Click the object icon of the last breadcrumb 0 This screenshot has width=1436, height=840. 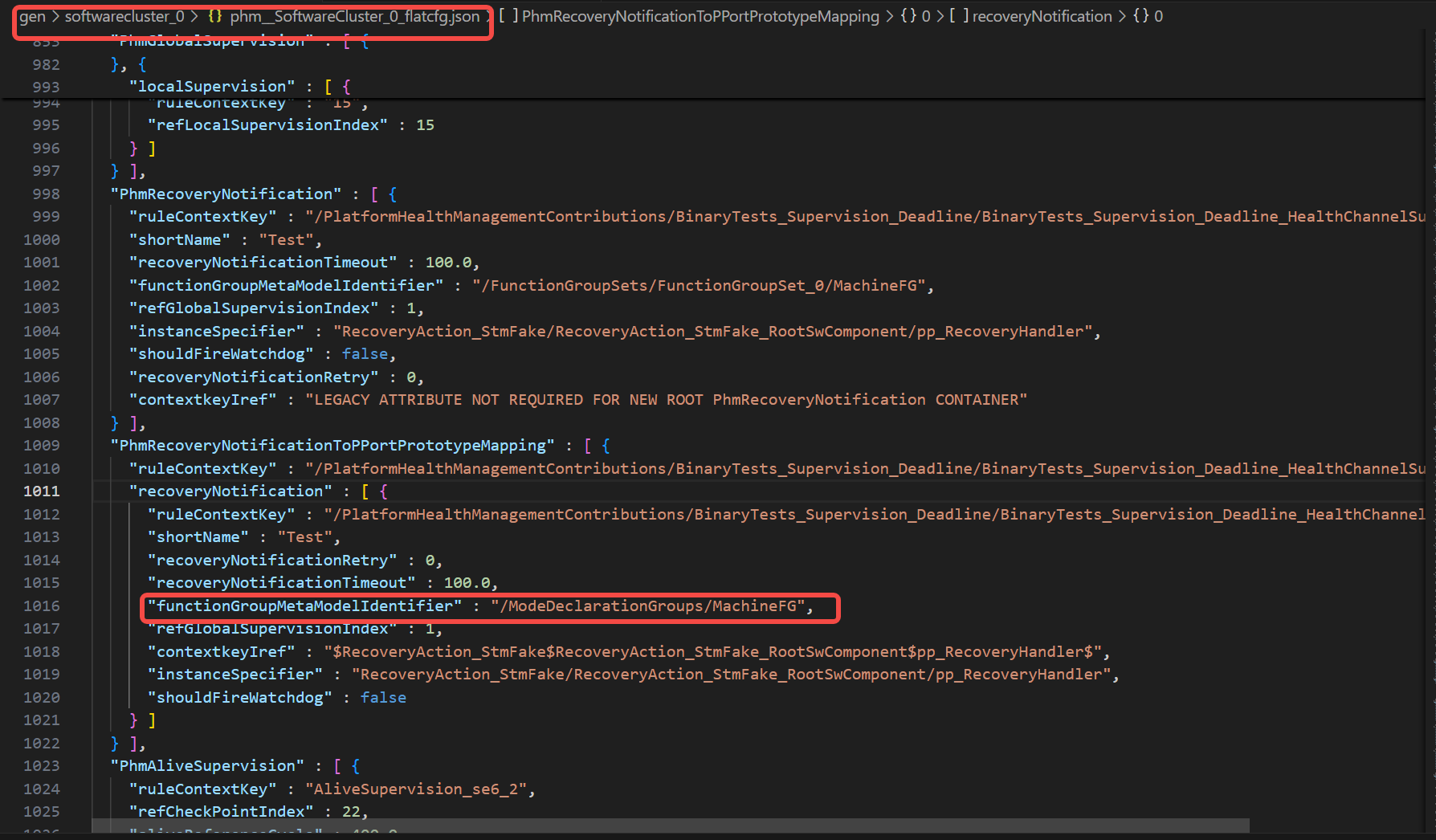coord(1140,16)
